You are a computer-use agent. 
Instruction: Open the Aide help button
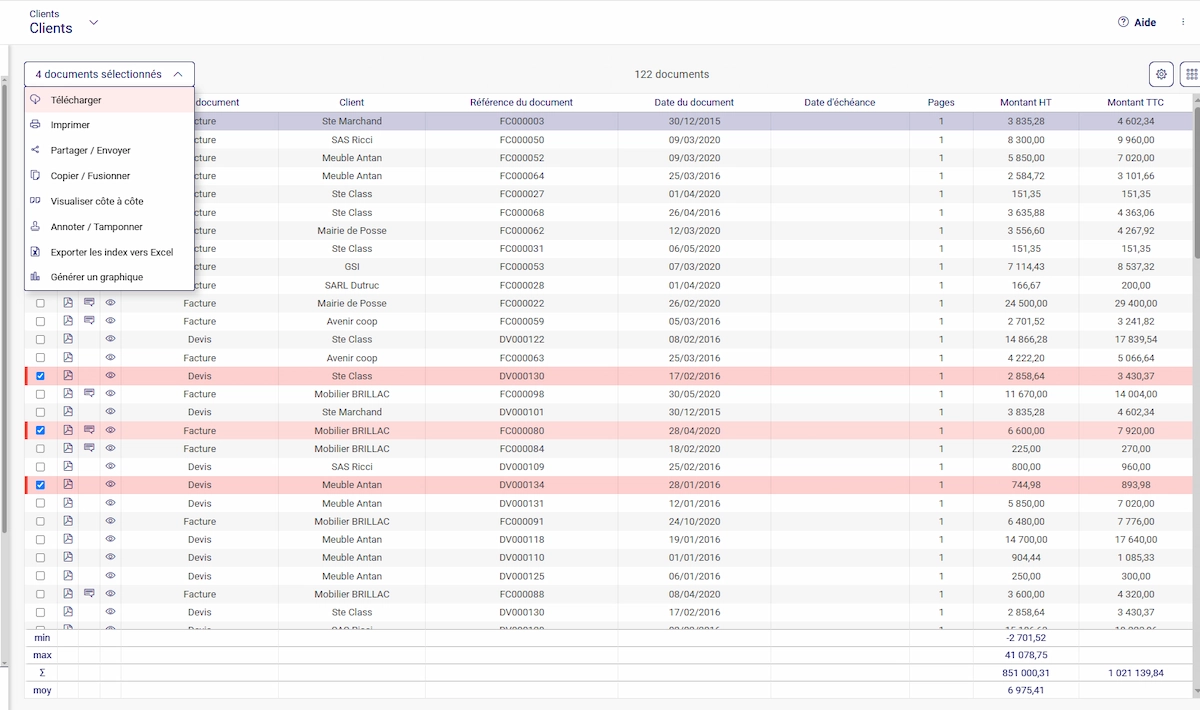(1137, 22)
